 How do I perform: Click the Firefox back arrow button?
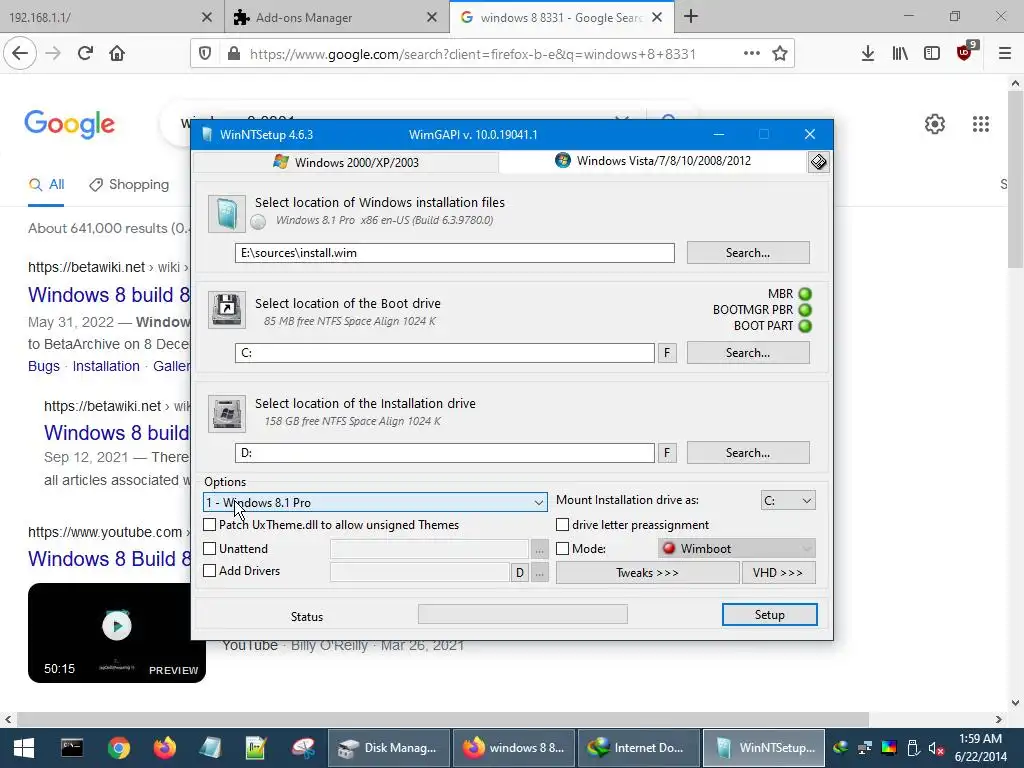[20, 53]
